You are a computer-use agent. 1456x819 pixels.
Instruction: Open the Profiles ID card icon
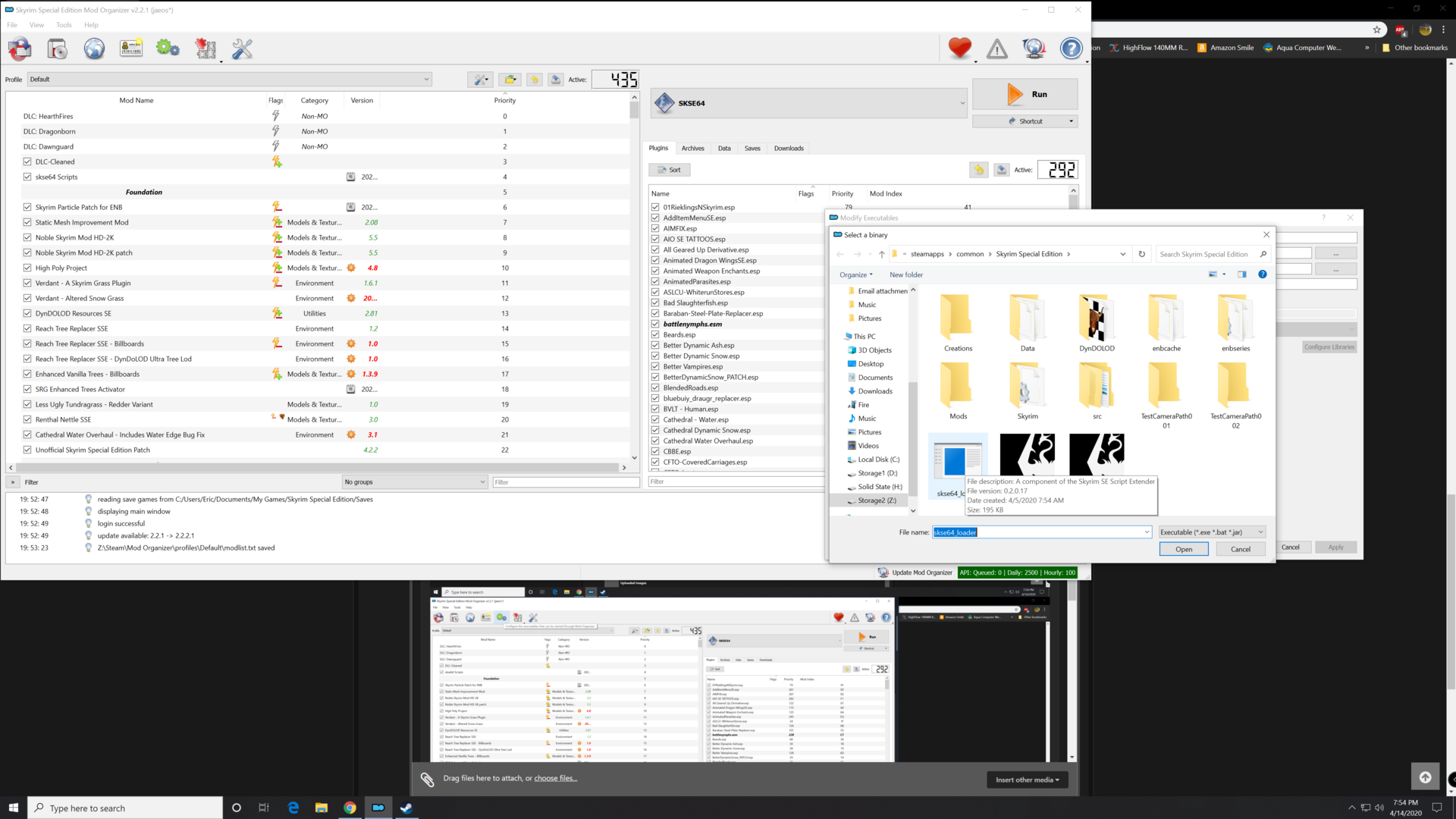pos(131,49)
